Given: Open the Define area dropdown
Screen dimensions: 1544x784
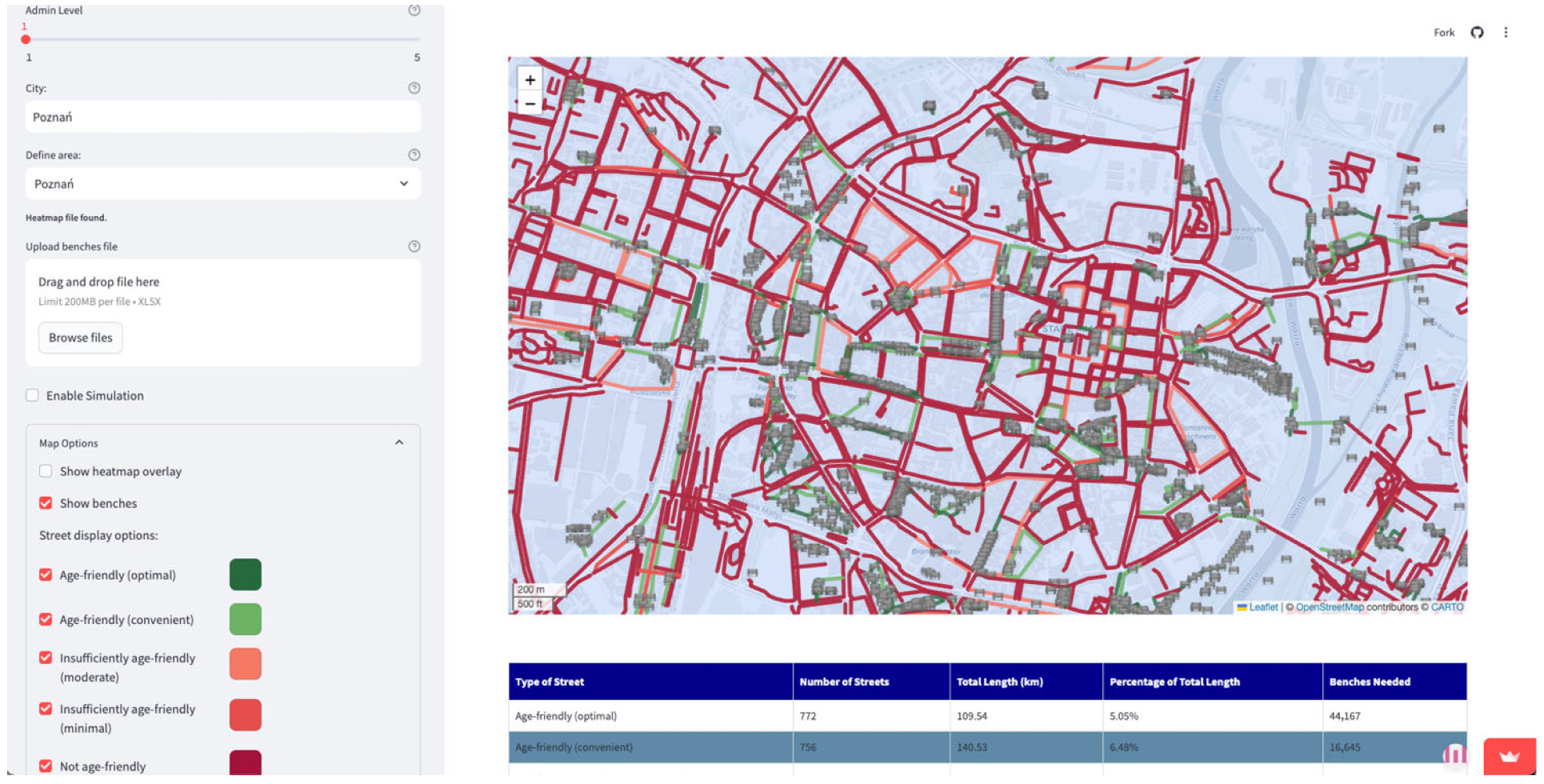Looking at the screenshot, I should [x=222, y=184].
